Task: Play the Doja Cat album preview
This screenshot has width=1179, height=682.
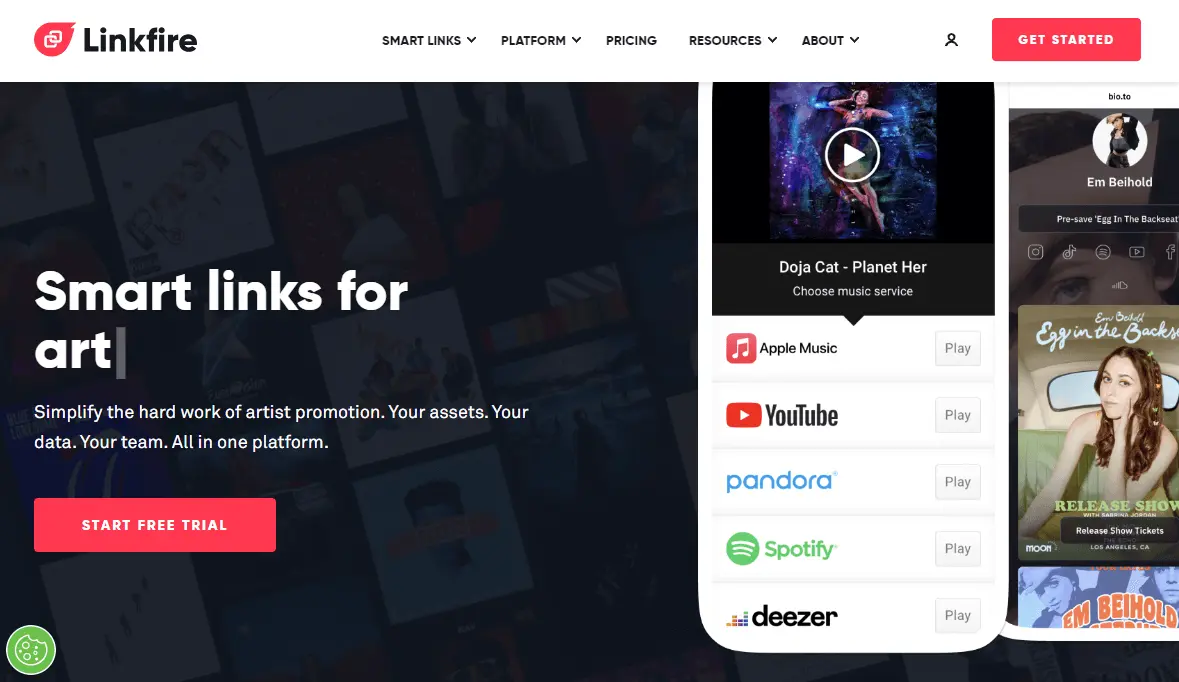Action: (852, 155)
